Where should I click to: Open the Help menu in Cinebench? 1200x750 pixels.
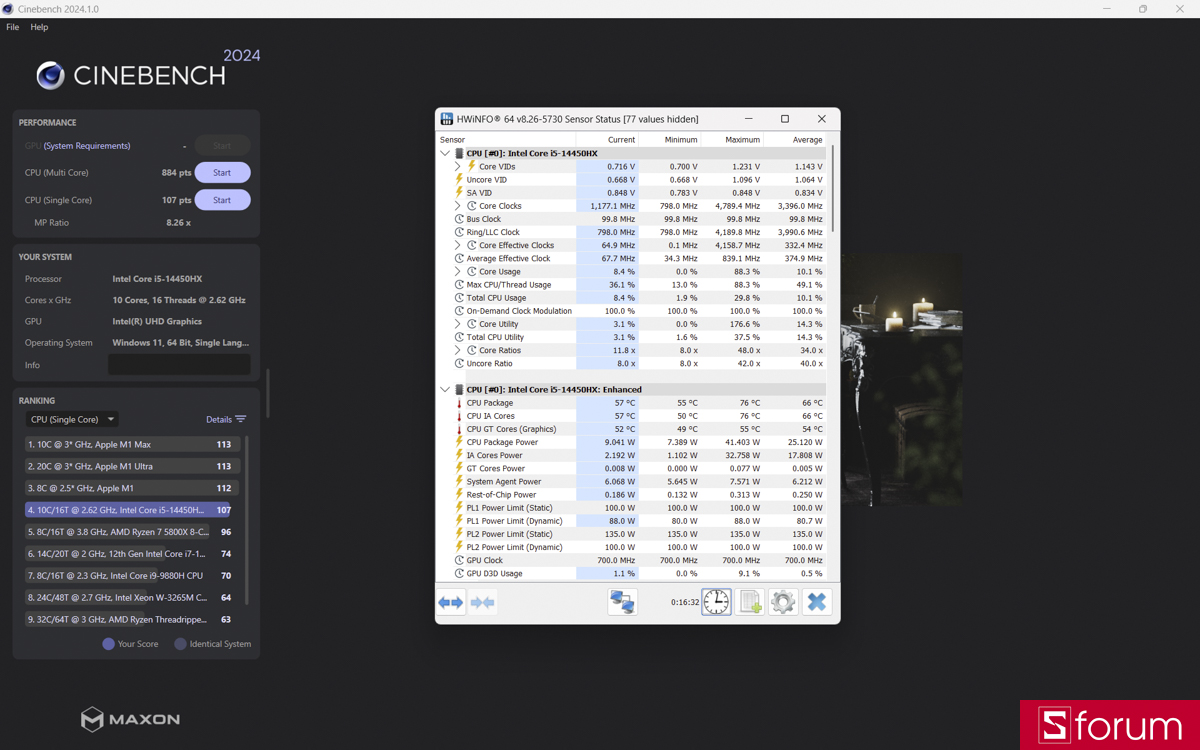[x=39, y=27]
